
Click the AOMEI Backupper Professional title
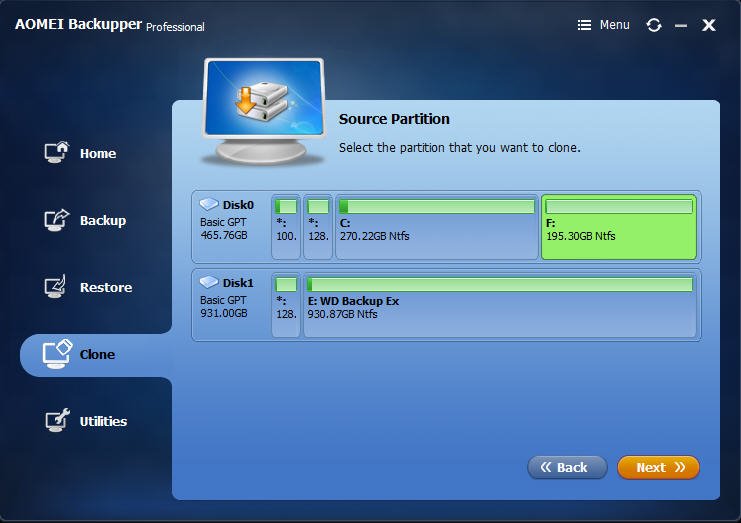tap(110, 25)
